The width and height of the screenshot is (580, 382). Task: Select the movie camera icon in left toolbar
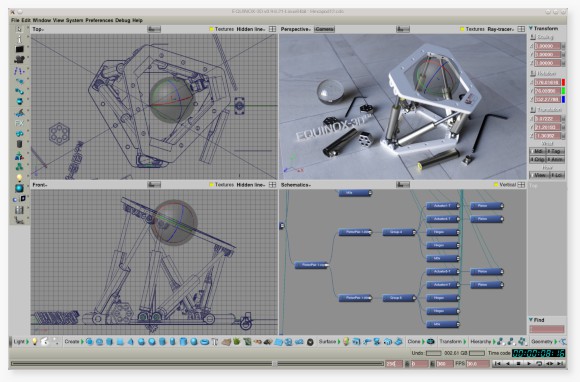tap(19, 59)
